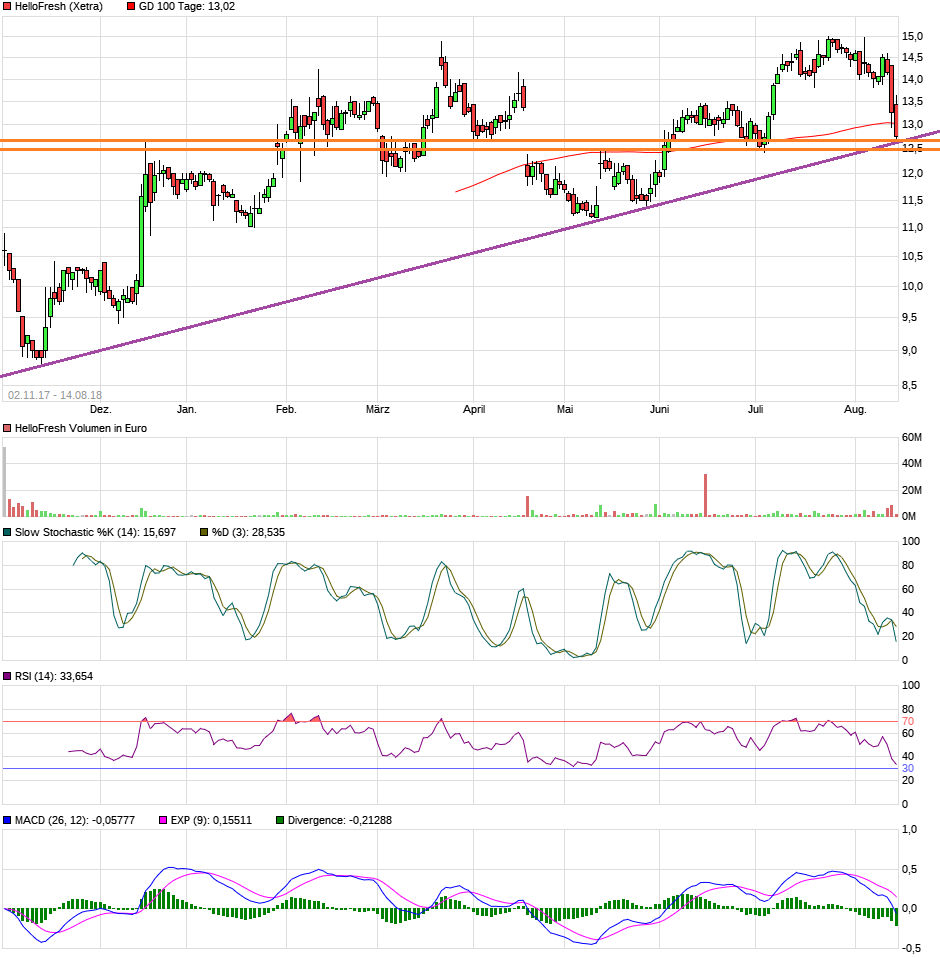The width and height of the screenshot is (940, 958).
Task: Click the Aug. month label
Action: [x=855, y=409]
